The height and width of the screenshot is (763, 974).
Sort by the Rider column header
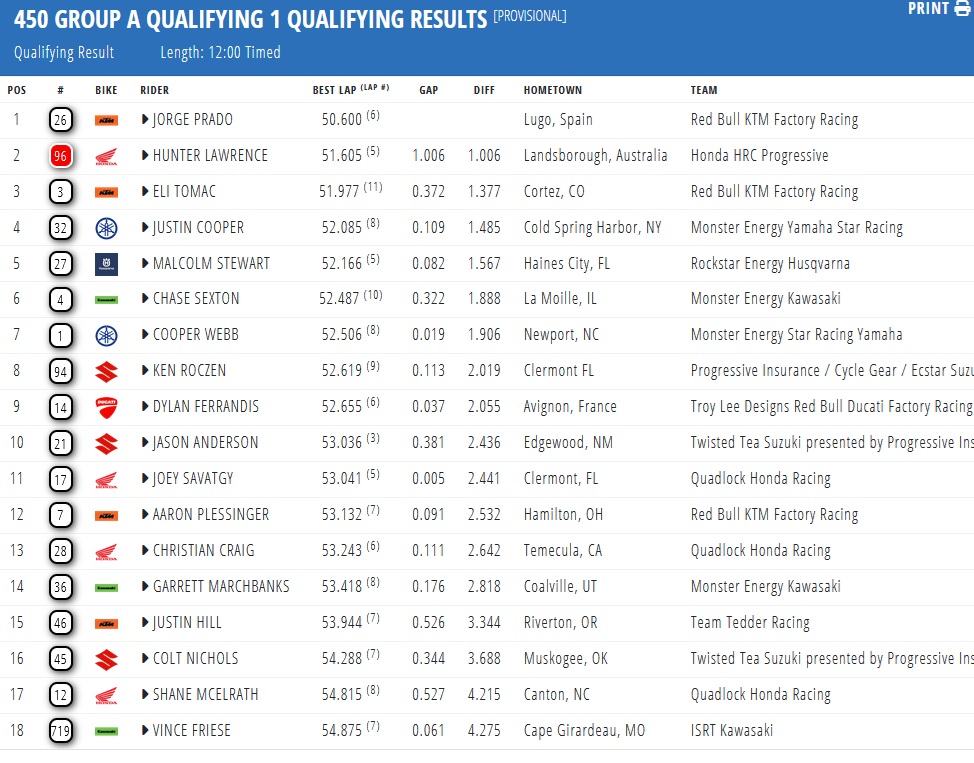tap(154, 90)
